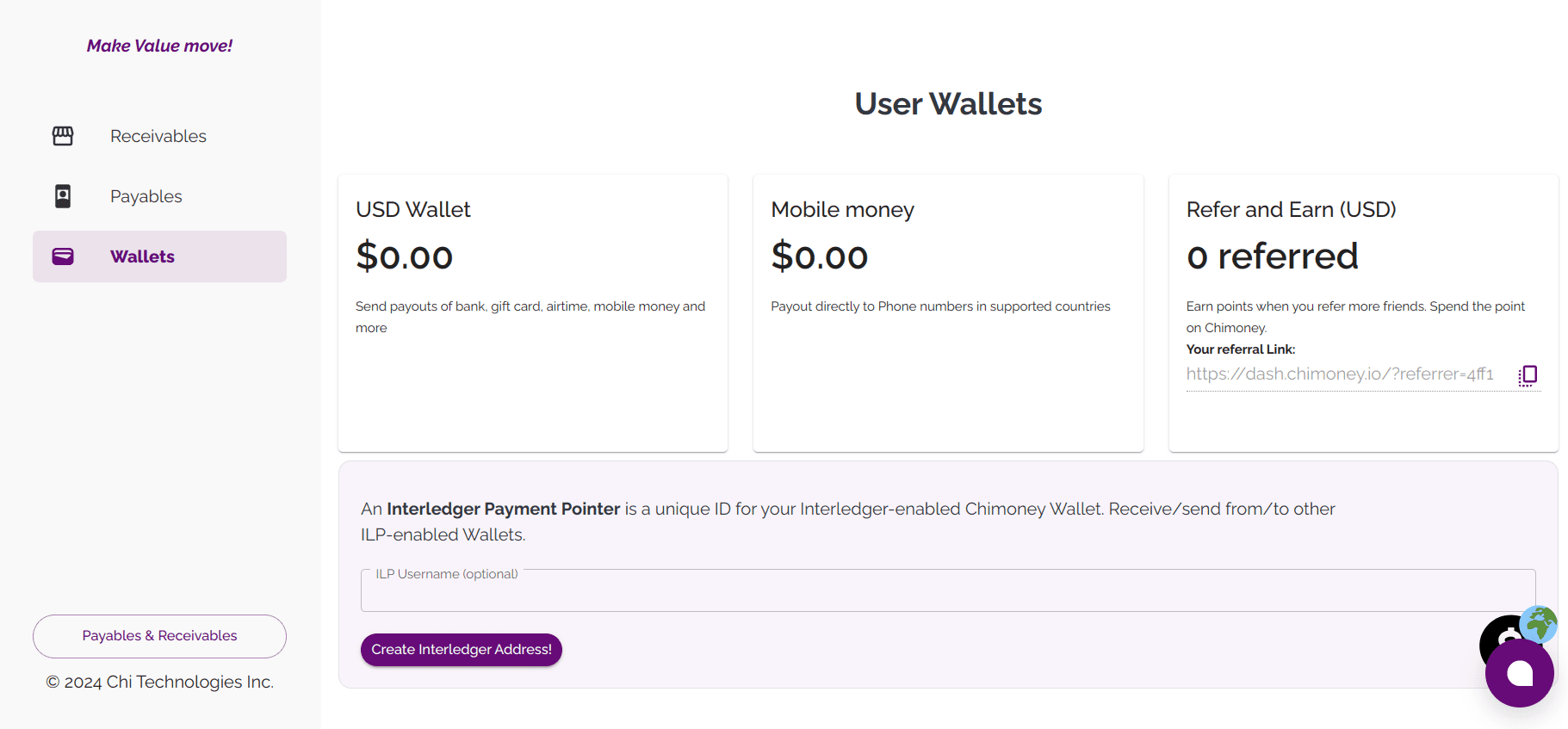Select the Wallets menu item

159,256
